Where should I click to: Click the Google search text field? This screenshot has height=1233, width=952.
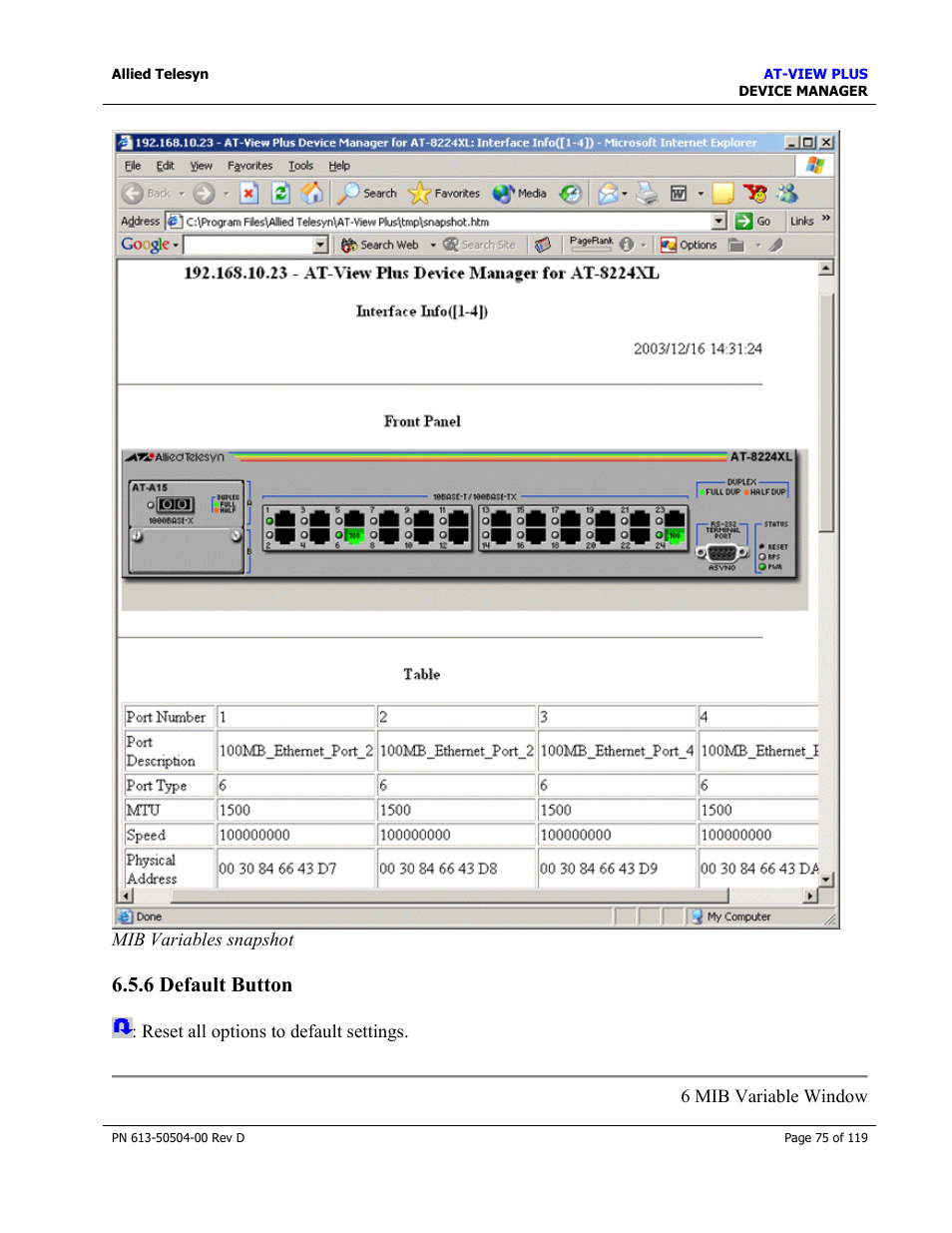[248, 245]
